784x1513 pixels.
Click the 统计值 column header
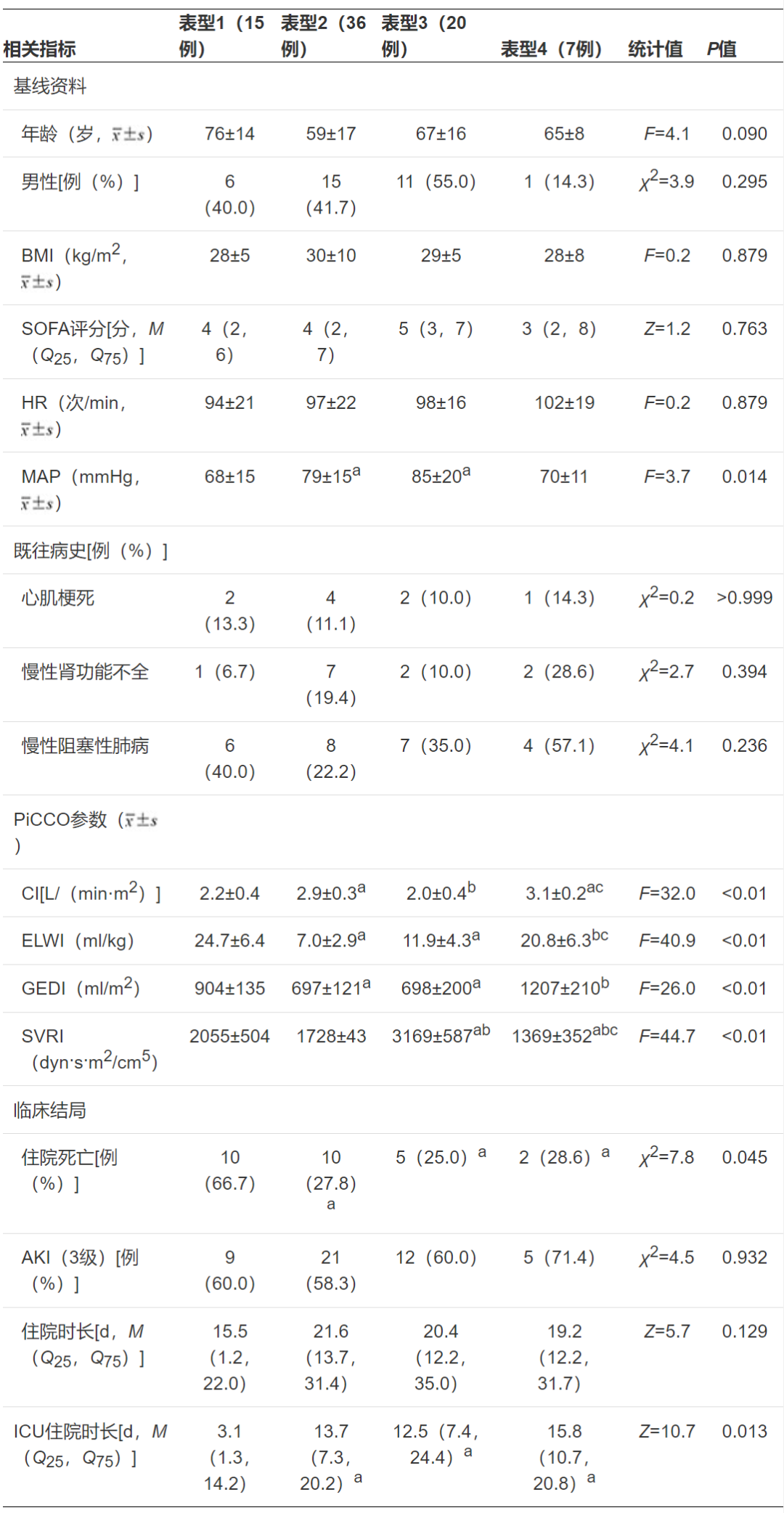click(655, 49)
